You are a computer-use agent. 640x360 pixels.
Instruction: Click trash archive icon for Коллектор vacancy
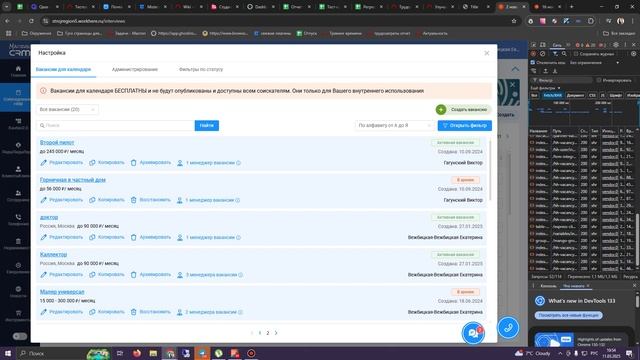click(133, 275)
